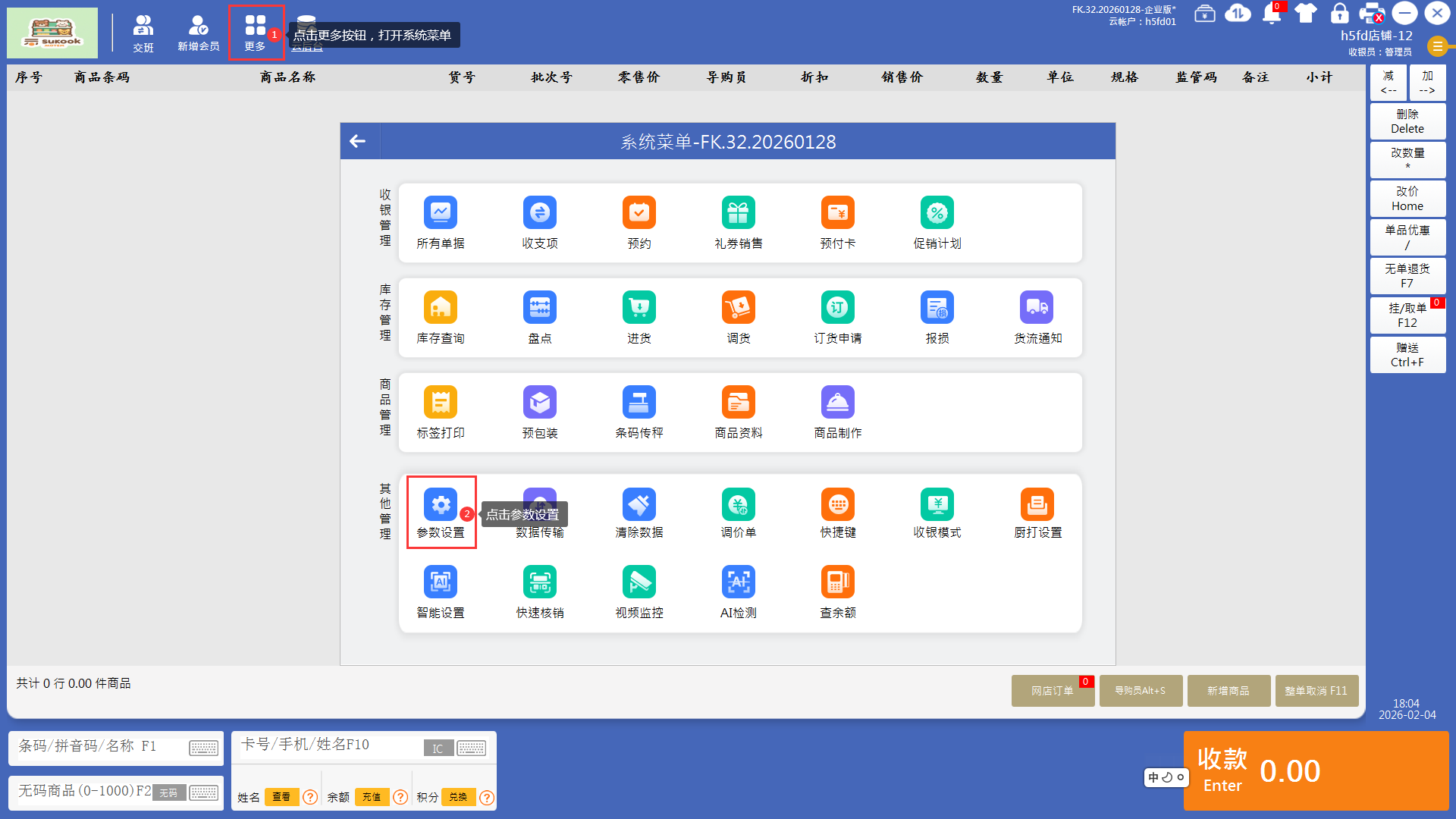
Task: Click the 清除数据 clear data icon
Action: coord(639,506)
